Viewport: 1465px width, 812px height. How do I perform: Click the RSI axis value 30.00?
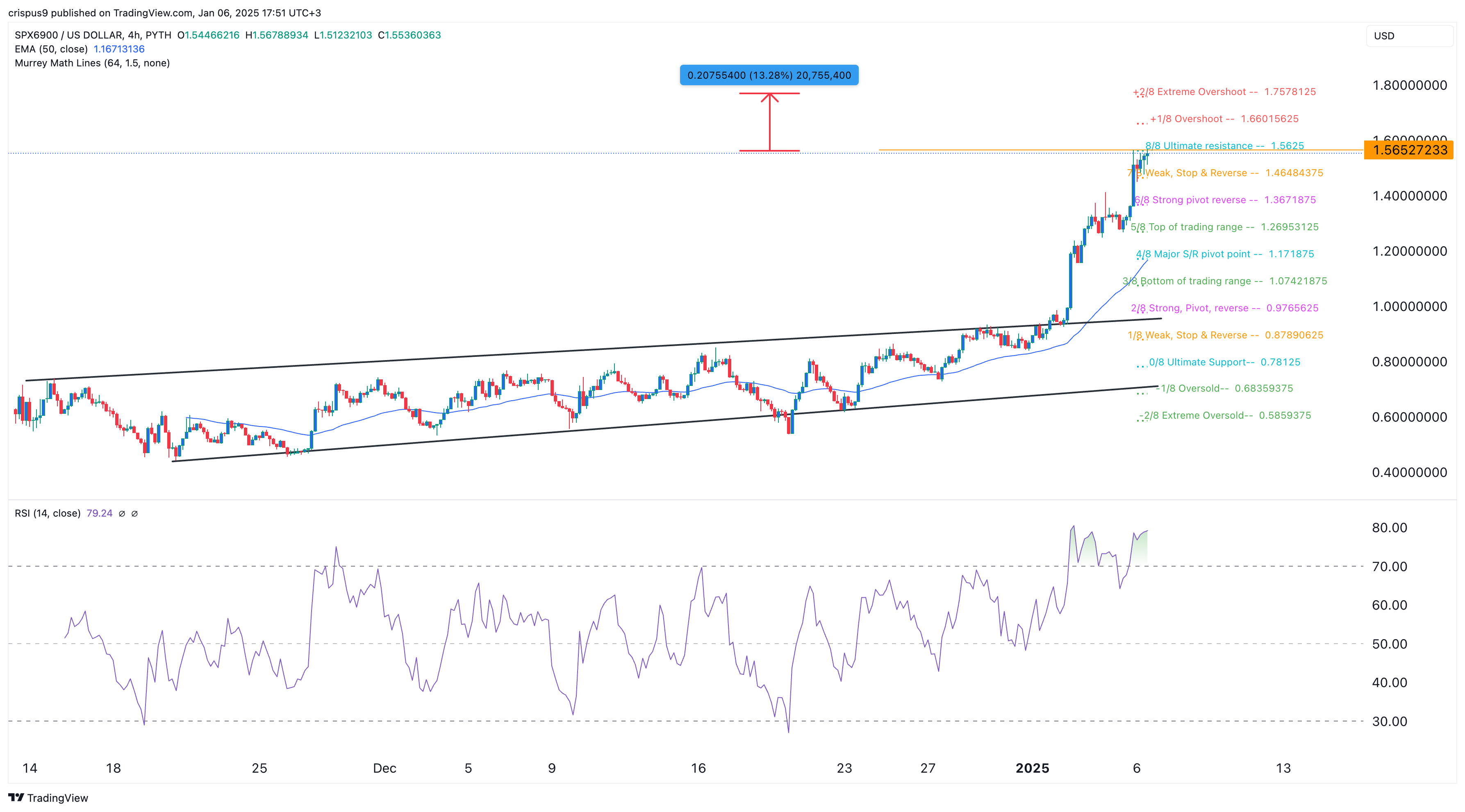point(1389,721)
